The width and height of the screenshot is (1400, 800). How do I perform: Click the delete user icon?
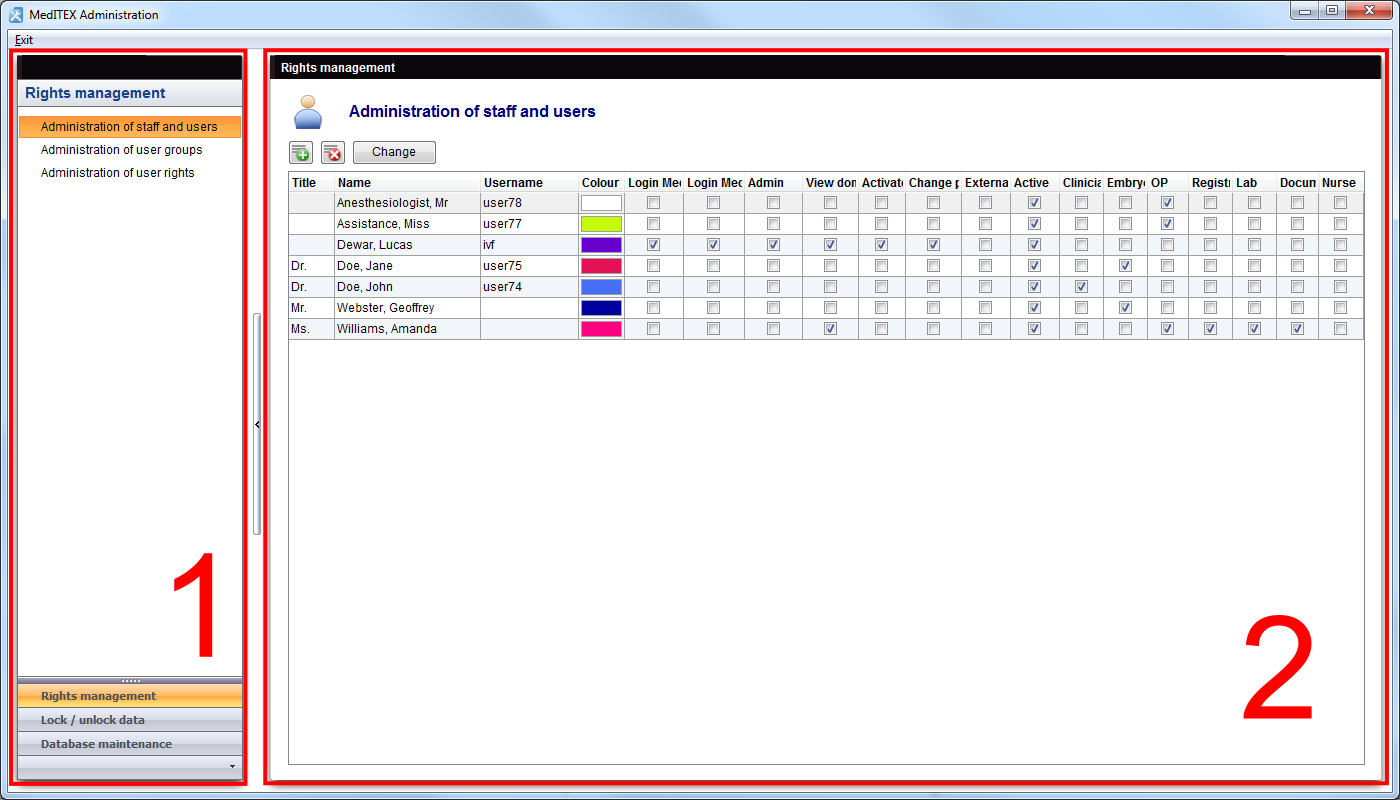pos(333,152)
